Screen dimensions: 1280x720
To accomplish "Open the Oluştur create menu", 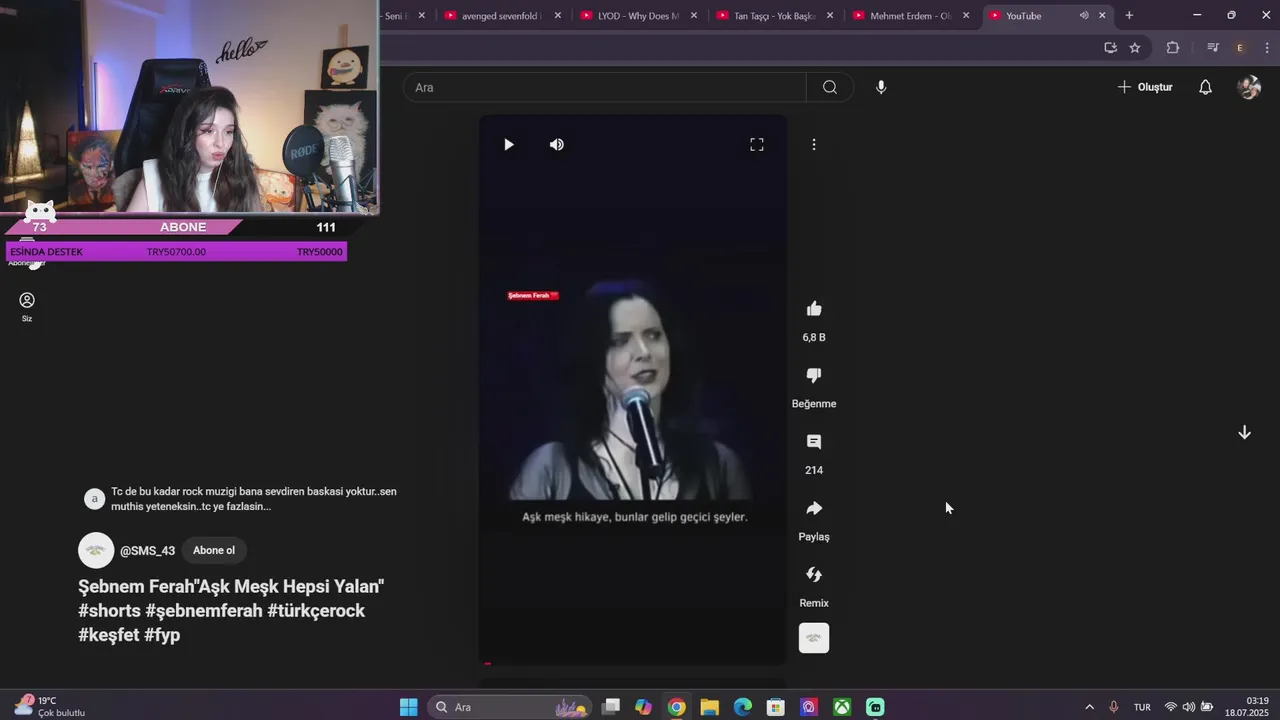I will (1145, 87).
